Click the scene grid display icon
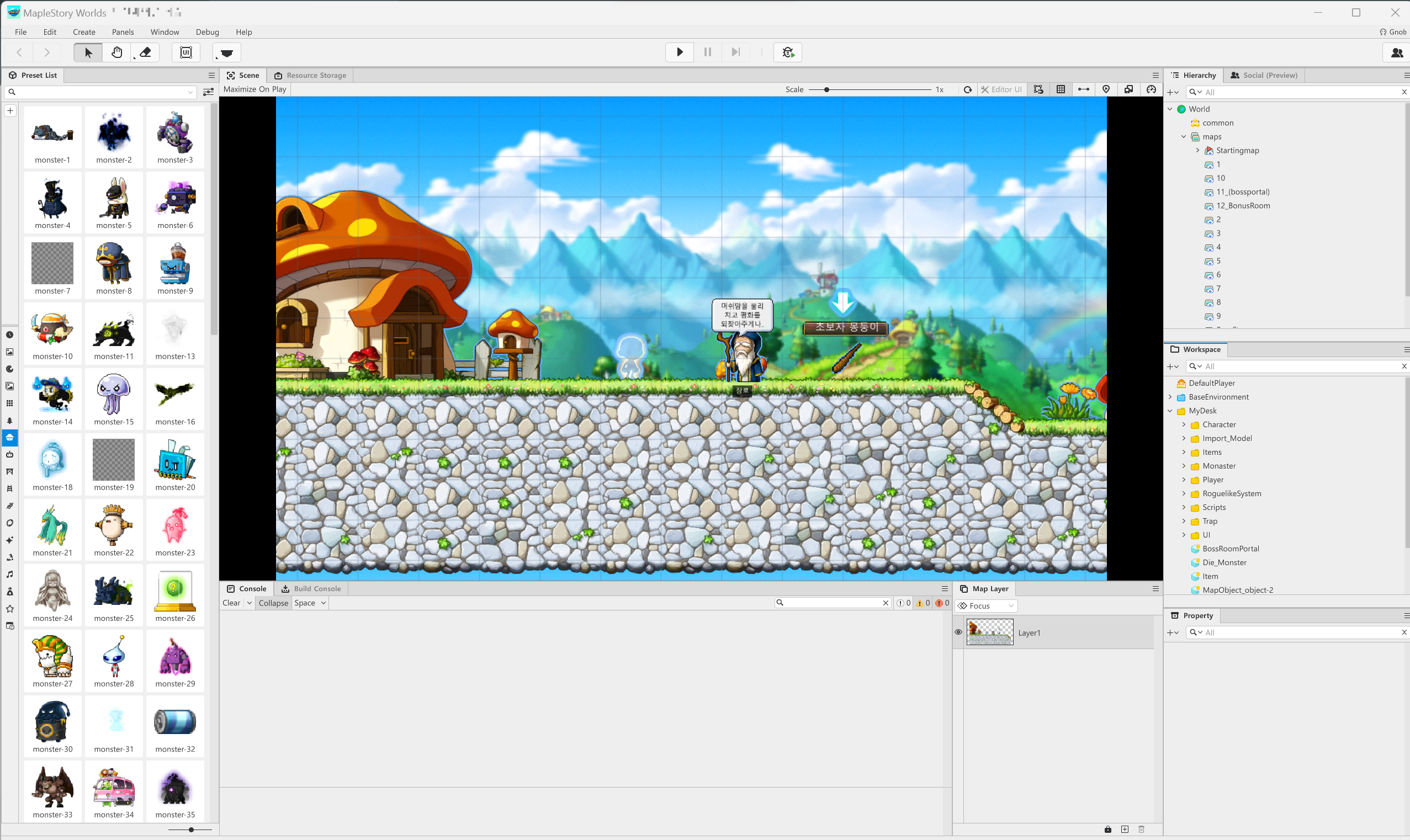 pyautogui.click(x=1060, y=89)
